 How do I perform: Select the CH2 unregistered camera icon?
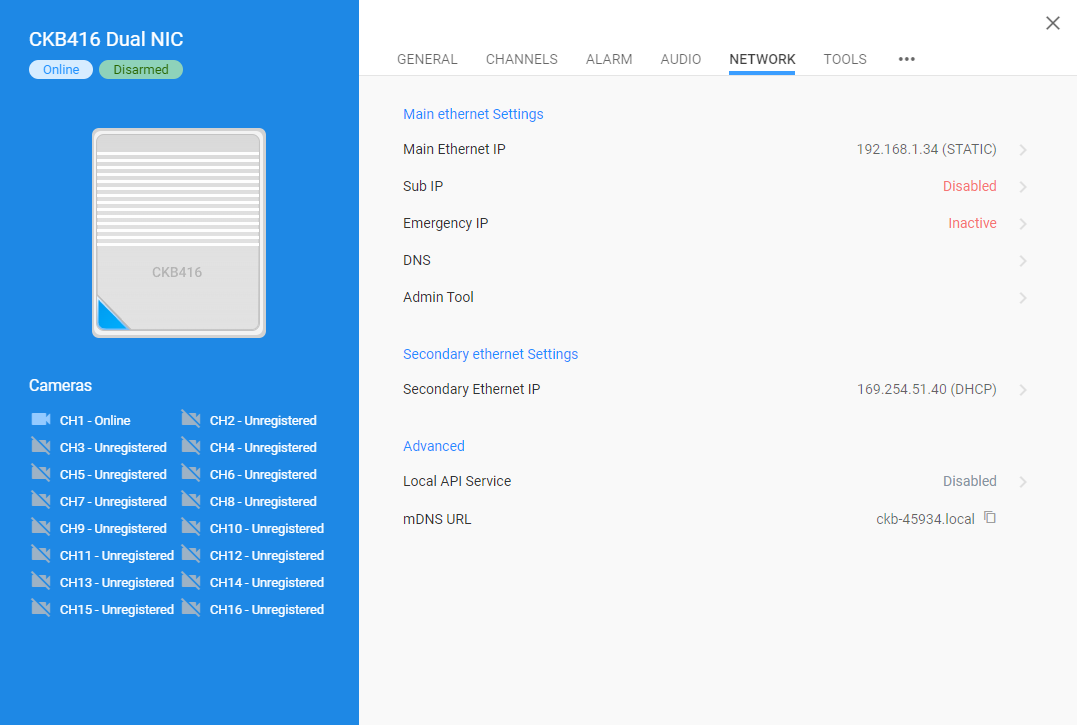pyautogui.click(x=191, y=419)
